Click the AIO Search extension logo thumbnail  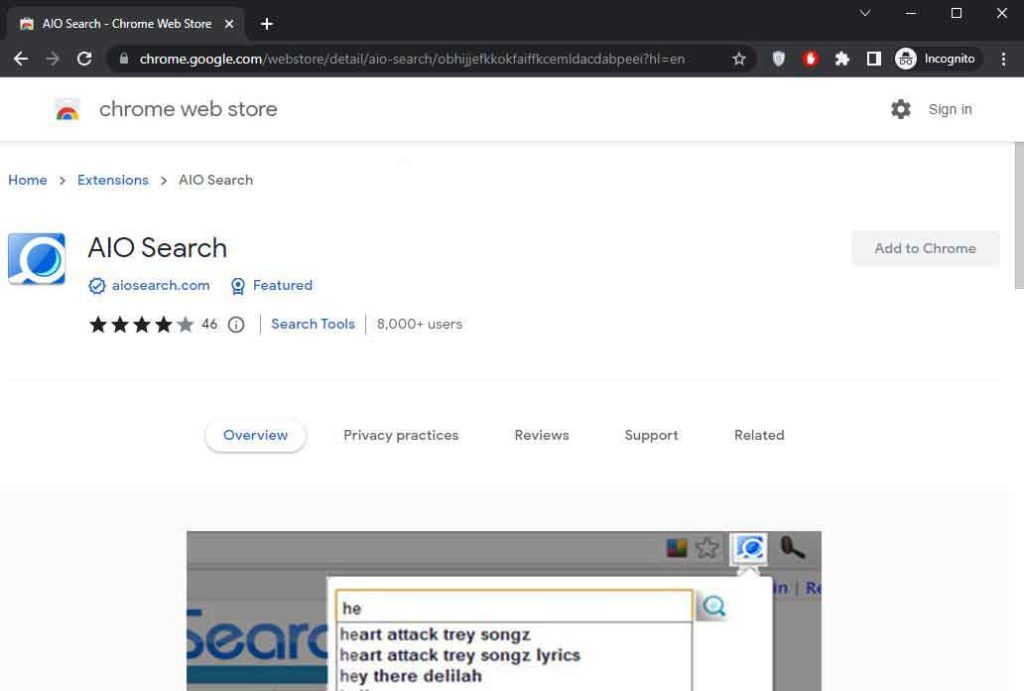point(37,257)
